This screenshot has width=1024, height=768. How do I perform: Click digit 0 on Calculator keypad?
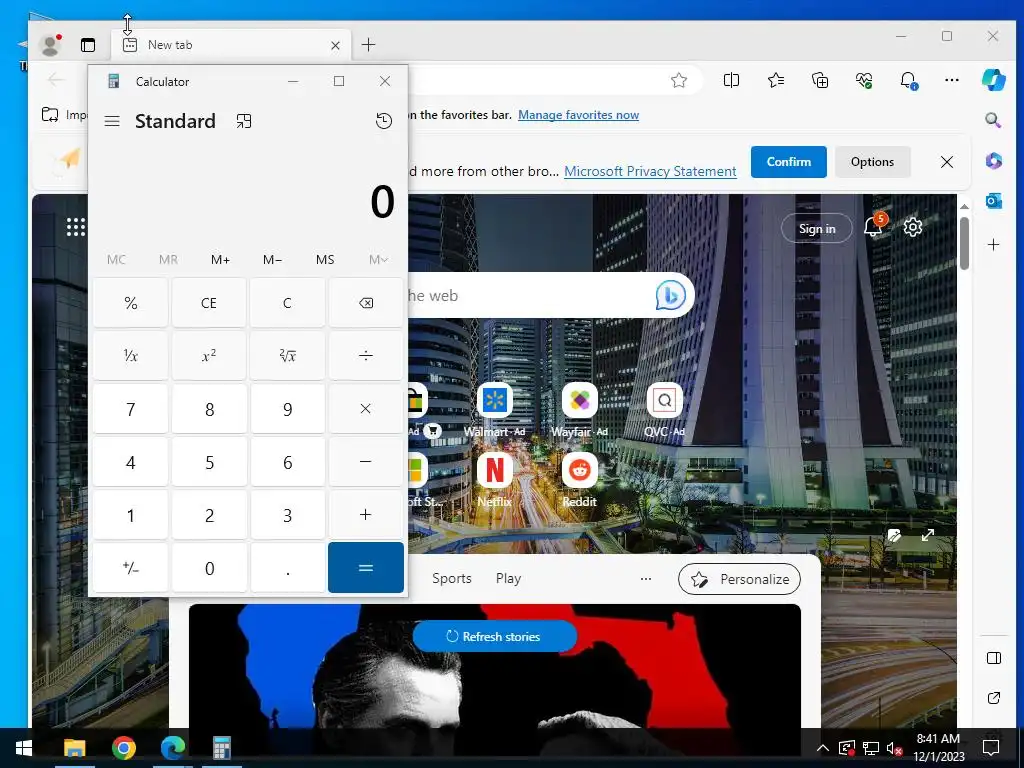[x=209, y=568]
